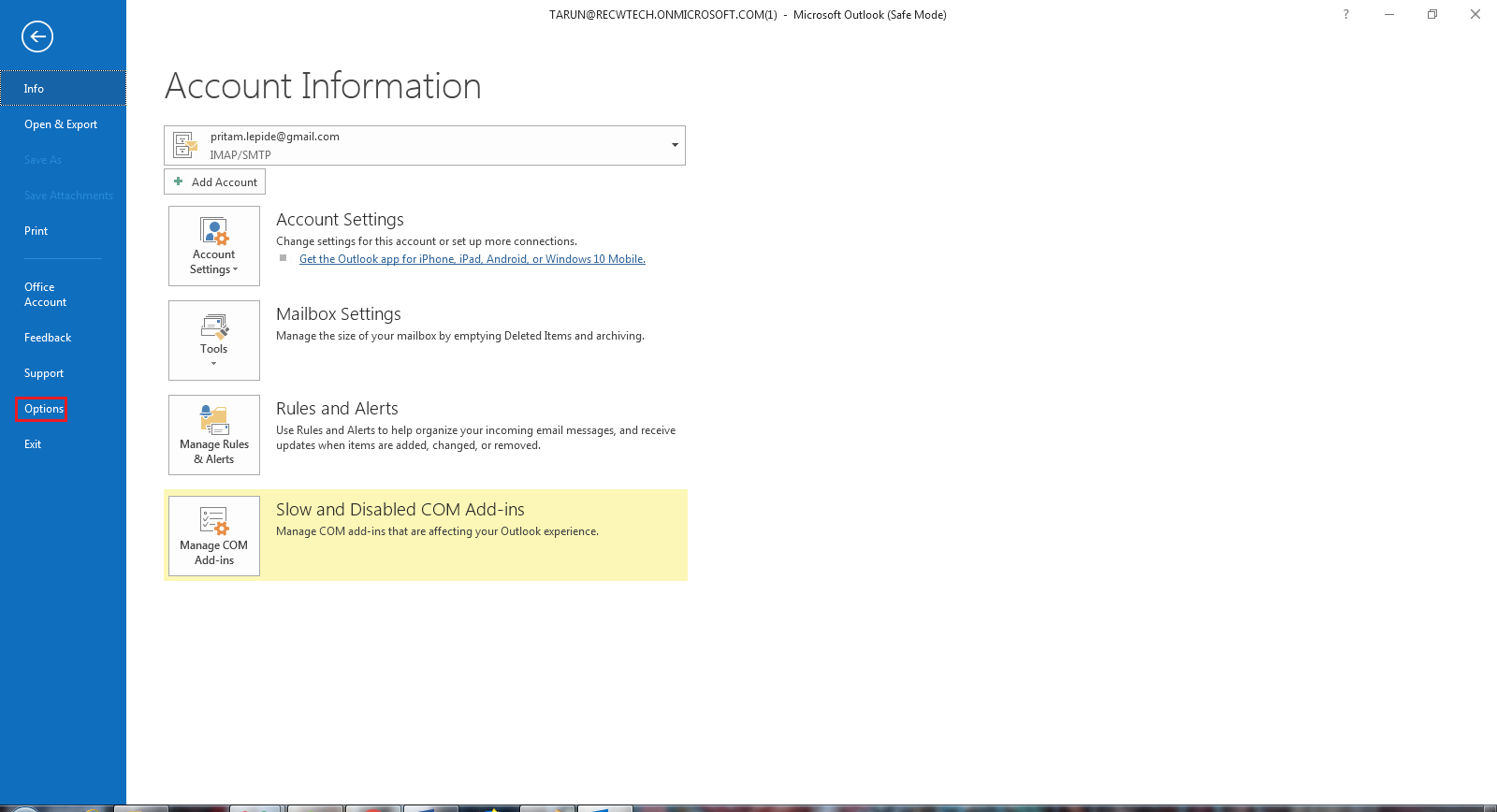Click the Rules and Alerts heading
The image size is (1497, 812).
337,409
